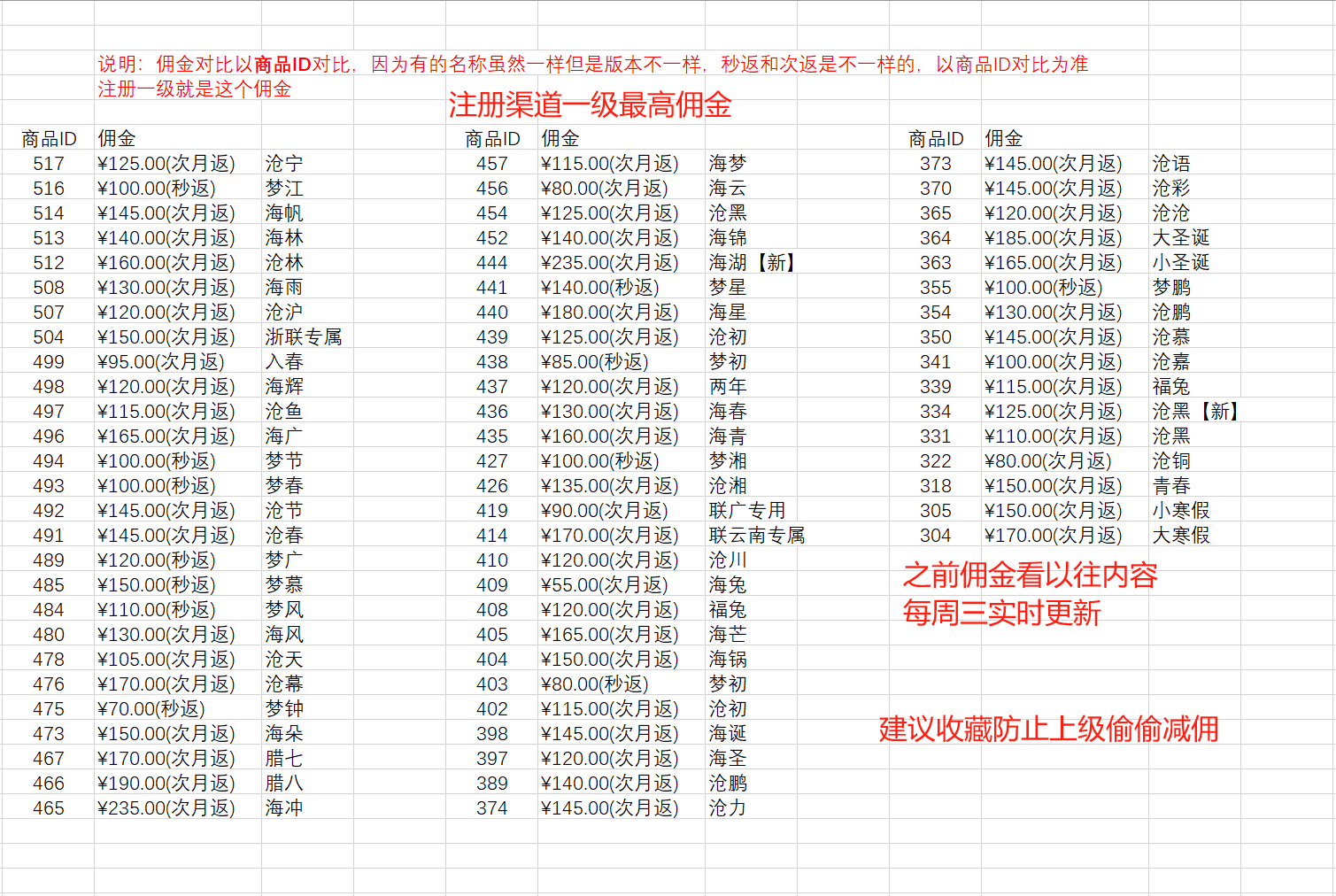The width and height of the screenshot is (1336, 896).
Task: Select the name cell 小寒假
Action: click(x=1194, y=511)
